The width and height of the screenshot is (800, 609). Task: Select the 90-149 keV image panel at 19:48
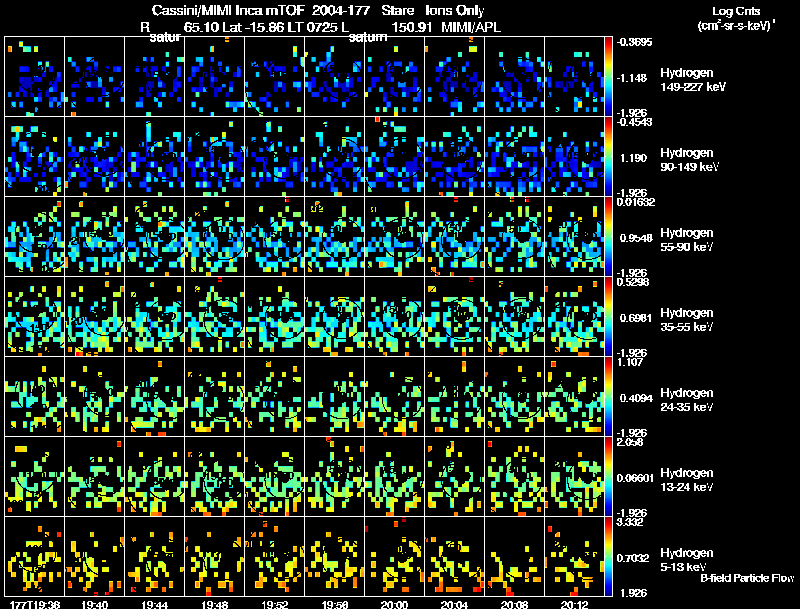pos(214,157)
